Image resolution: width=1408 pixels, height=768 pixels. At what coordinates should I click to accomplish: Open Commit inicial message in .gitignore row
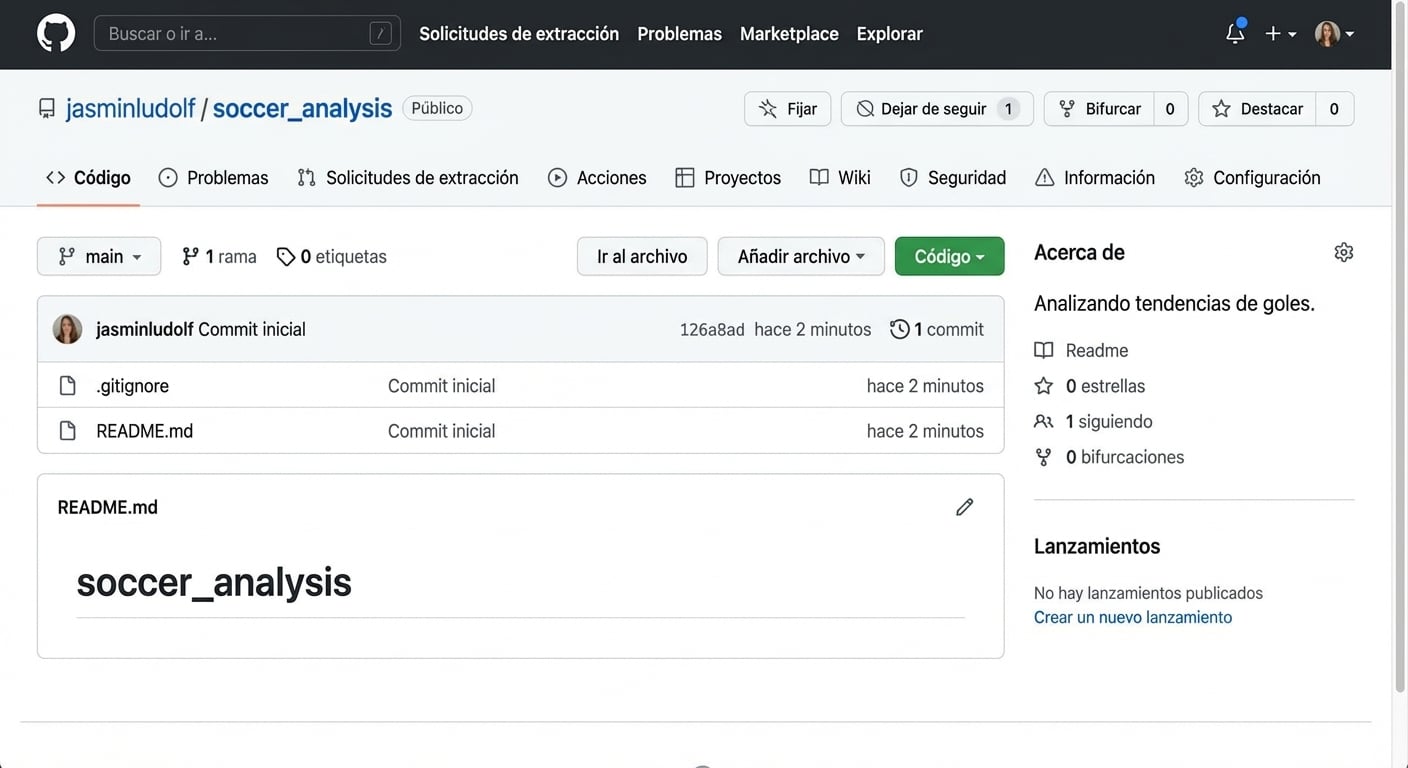(x=441, y=386)
